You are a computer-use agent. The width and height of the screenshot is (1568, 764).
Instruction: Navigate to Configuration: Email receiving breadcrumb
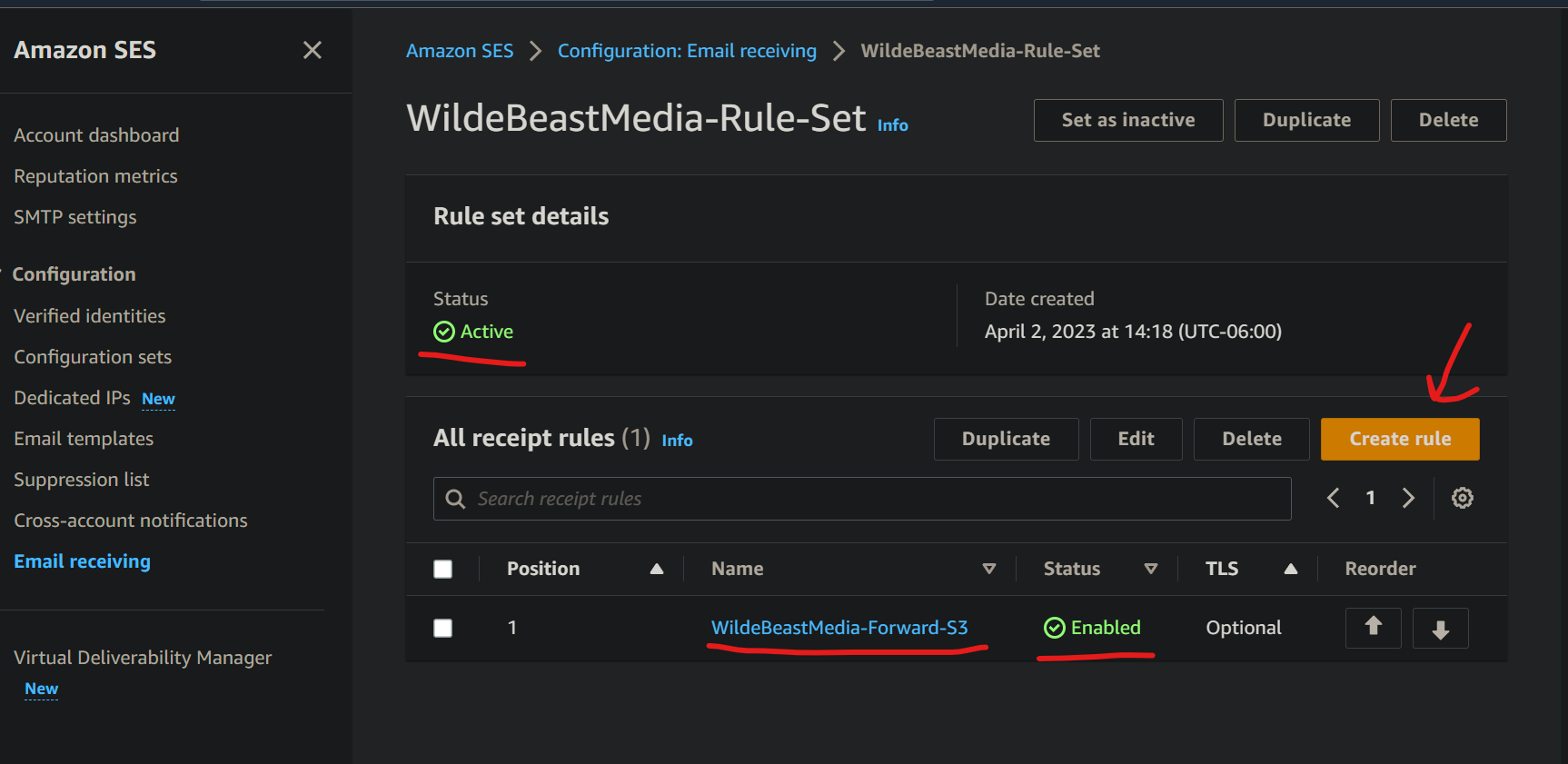point(687,51)
